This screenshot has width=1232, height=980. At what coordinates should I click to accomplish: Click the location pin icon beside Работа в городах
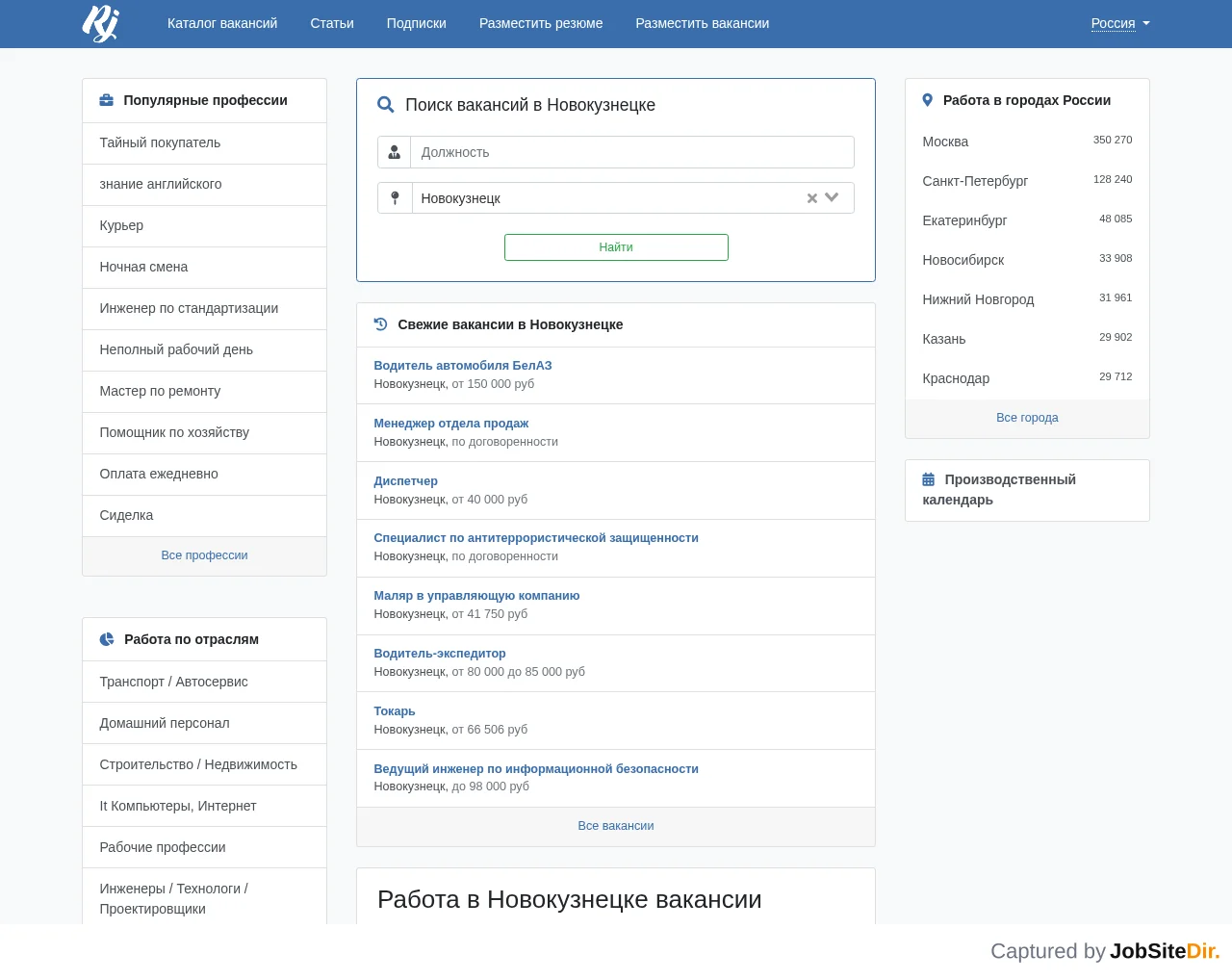(x=928, y=100)
